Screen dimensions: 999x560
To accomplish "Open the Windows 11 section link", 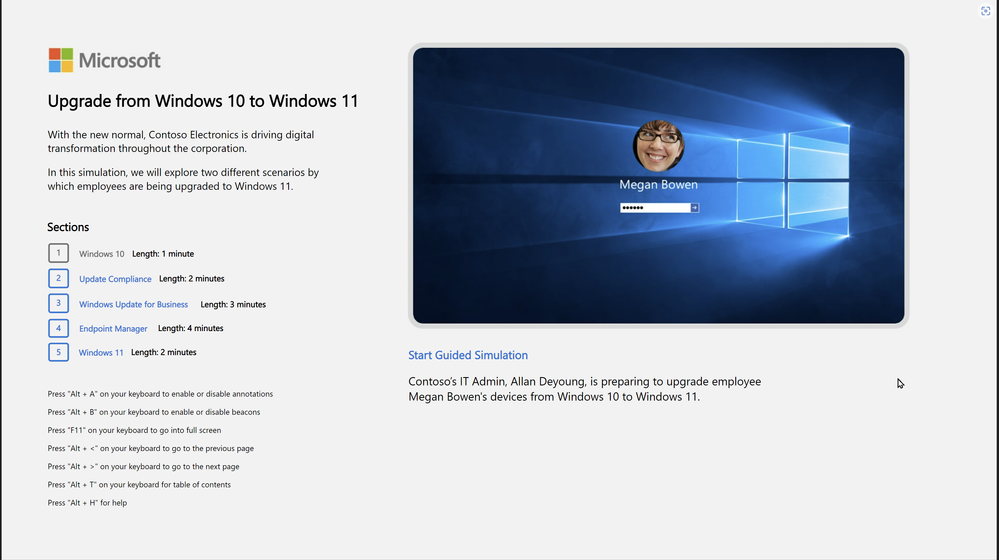I will 101,352.
